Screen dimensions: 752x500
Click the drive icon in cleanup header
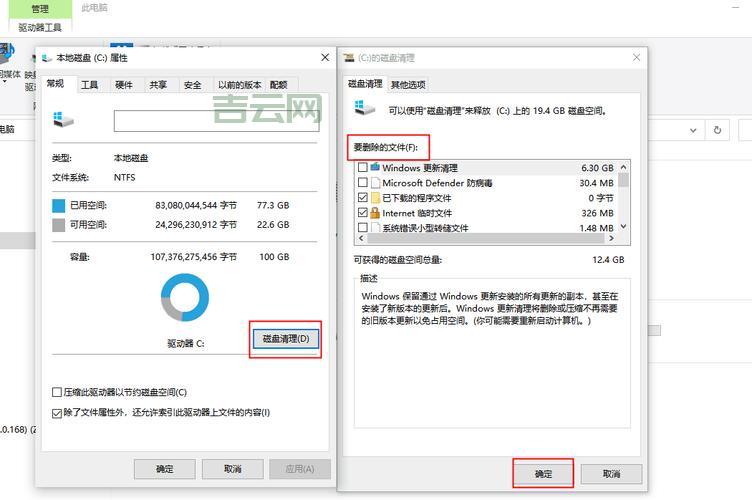pyautogui.click(x=364, y=107)
